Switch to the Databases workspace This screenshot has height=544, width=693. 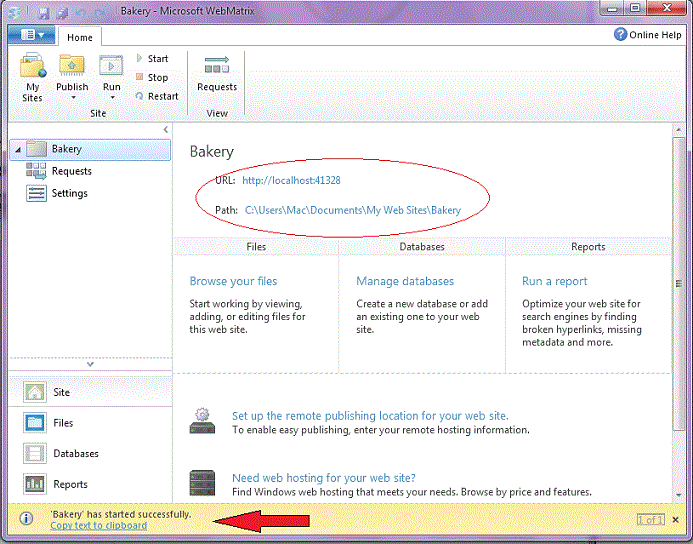(90, 453)
